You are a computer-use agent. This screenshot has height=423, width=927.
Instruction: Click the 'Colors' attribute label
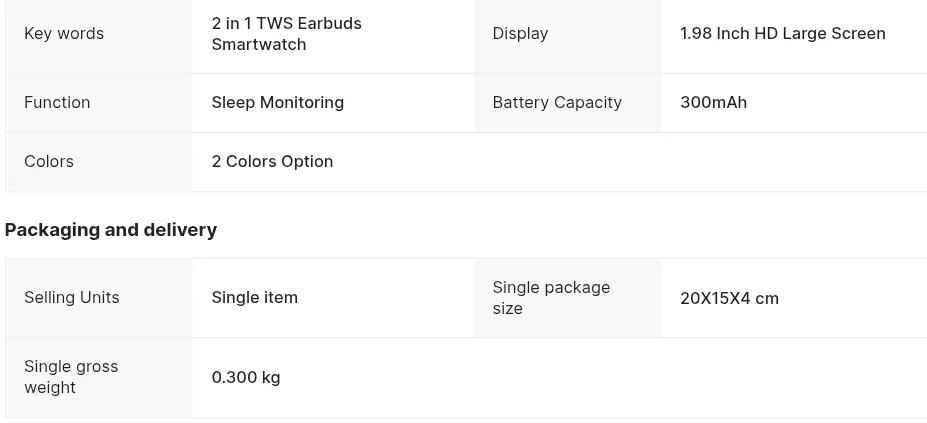[x=49, y=161]
